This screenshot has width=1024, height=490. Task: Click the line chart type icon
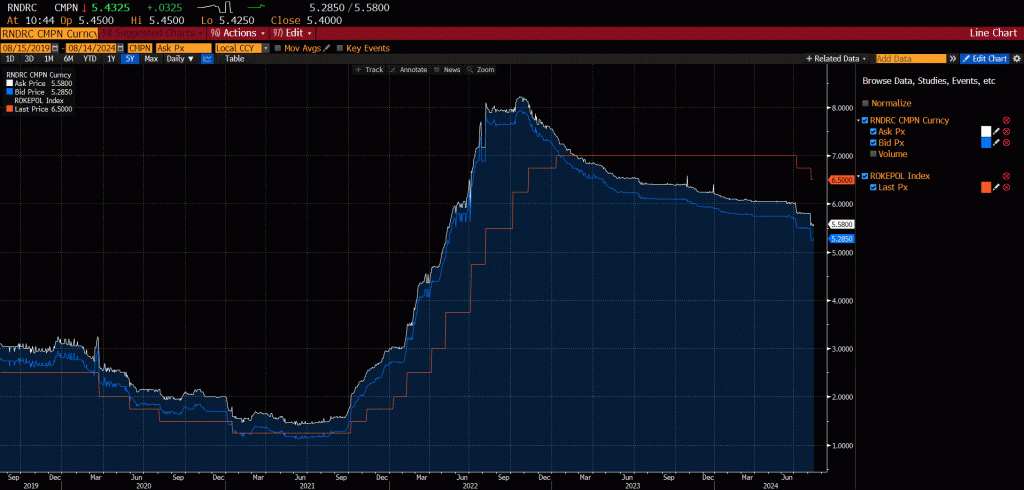point(207,59)
